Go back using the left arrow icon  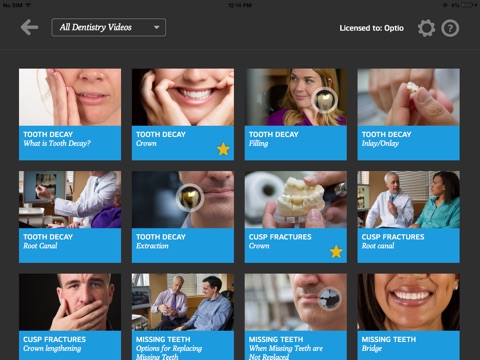(x=29, y=27)
